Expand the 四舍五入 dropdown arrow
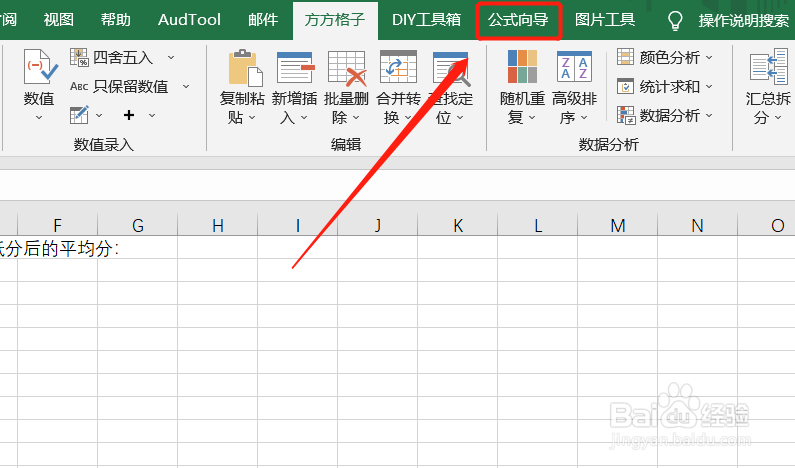This screenshot has height=468, width=795. [171, 57]
